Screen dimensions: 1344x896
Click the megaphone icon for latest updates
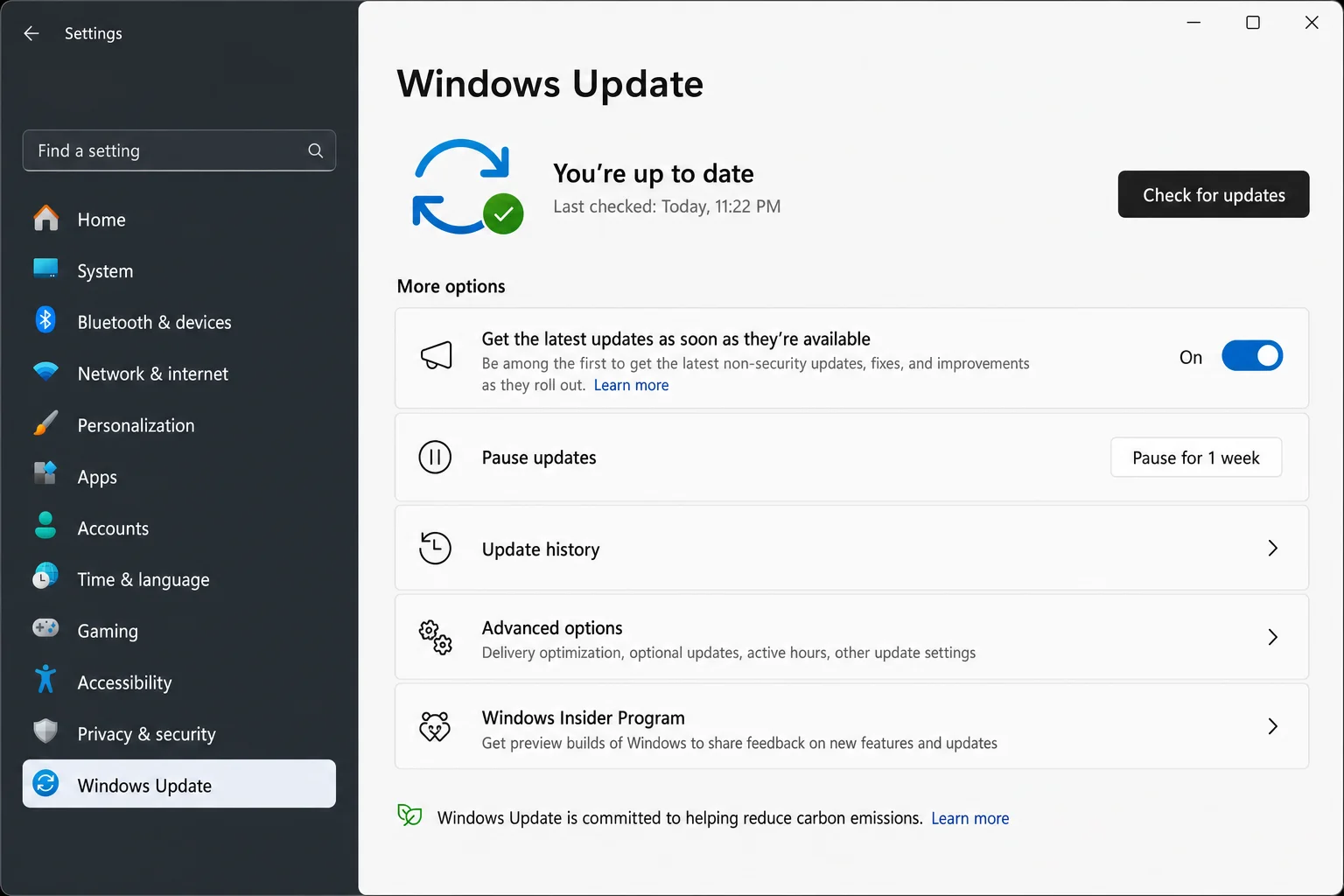pyautogui.click(x=436, y=356)
